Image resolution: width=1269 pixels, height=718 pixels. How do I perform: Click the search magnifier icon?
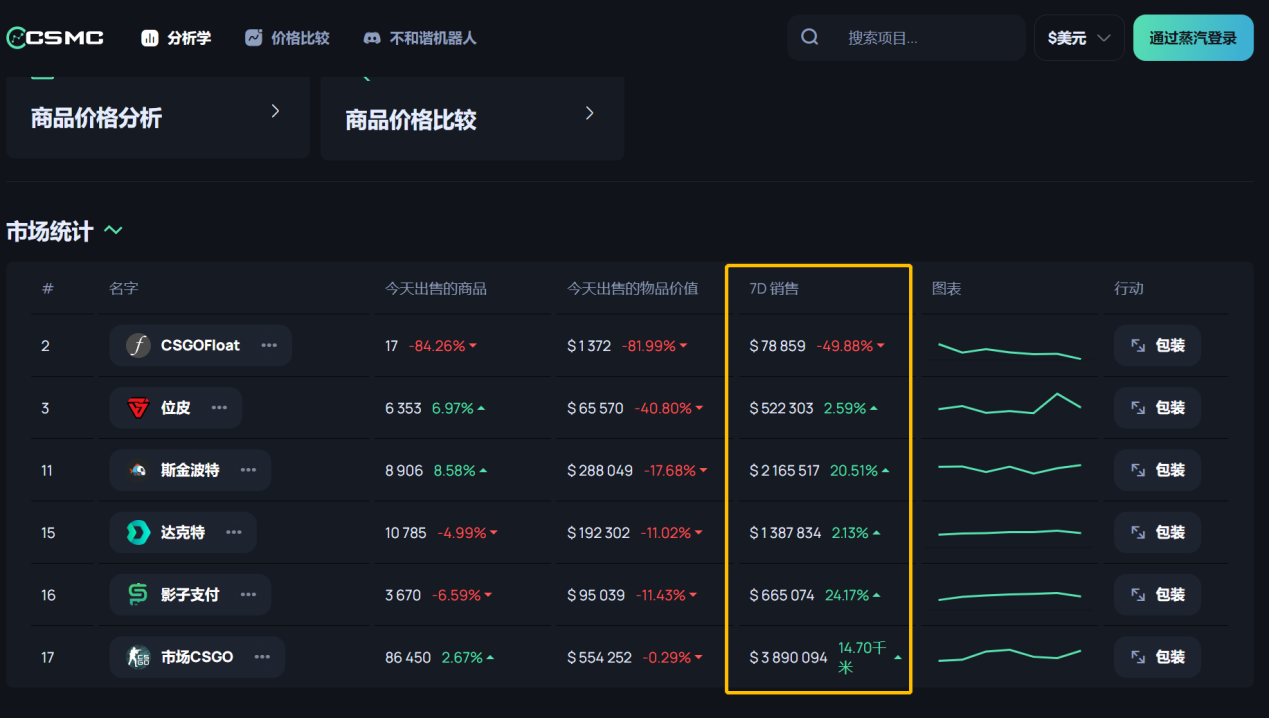(x=810, y=37)
